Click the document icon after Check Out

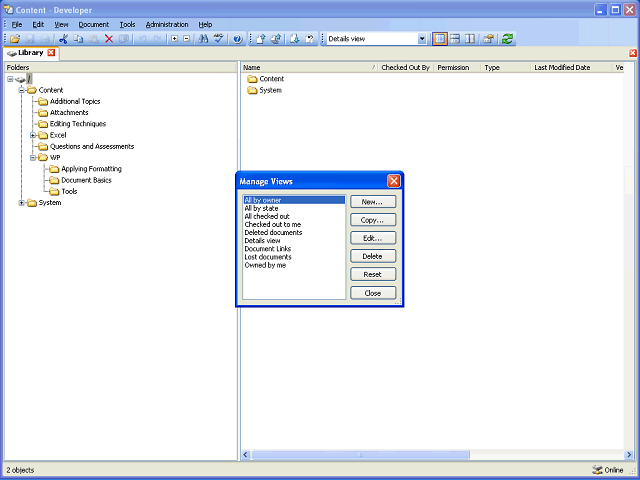tap(310, 39)
